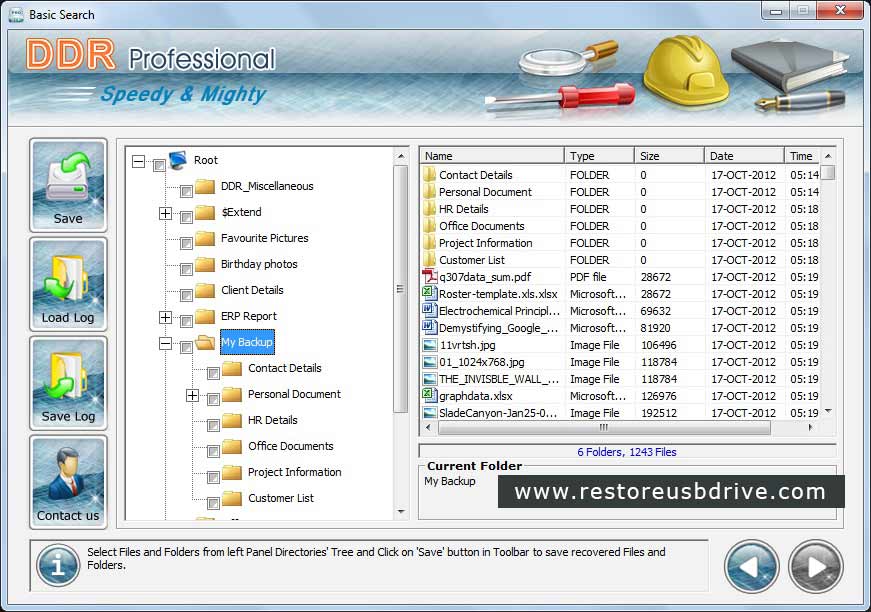Click the Word icon of Electrochemical Principl file

429,310
